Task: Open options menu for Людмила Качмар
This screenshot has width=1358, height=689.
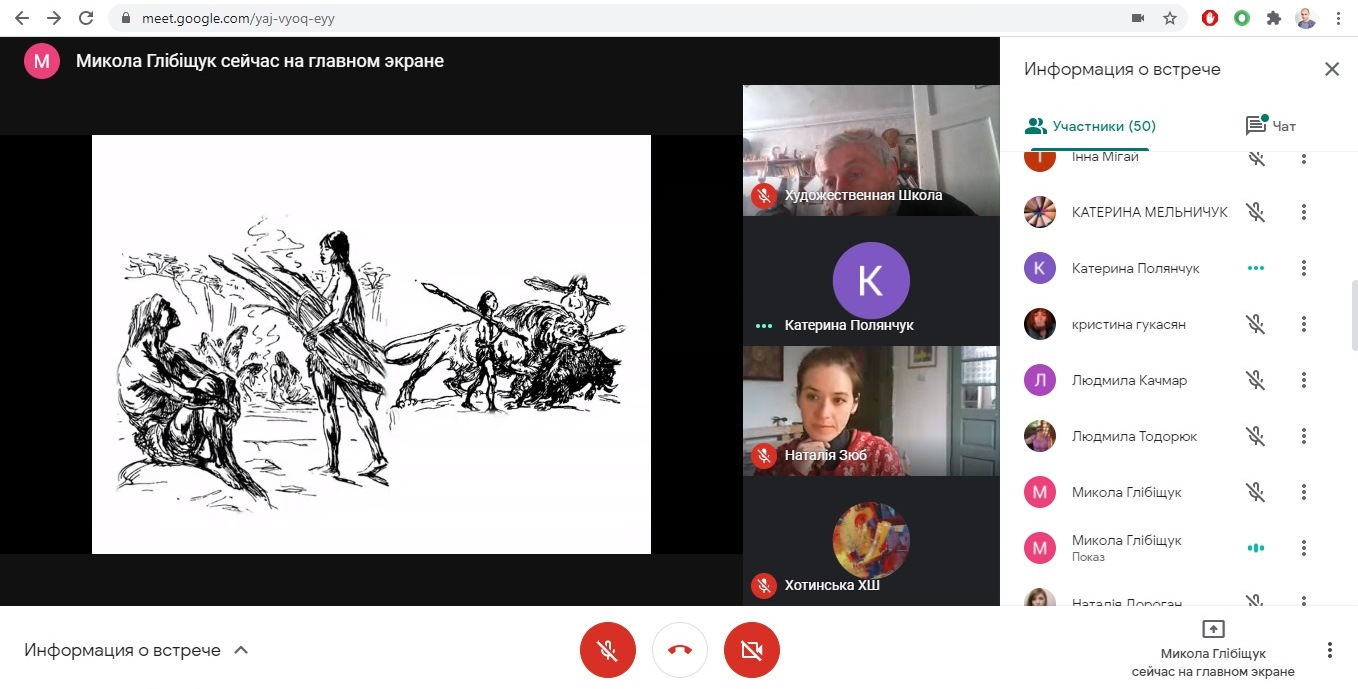Action: [1304, 380]
